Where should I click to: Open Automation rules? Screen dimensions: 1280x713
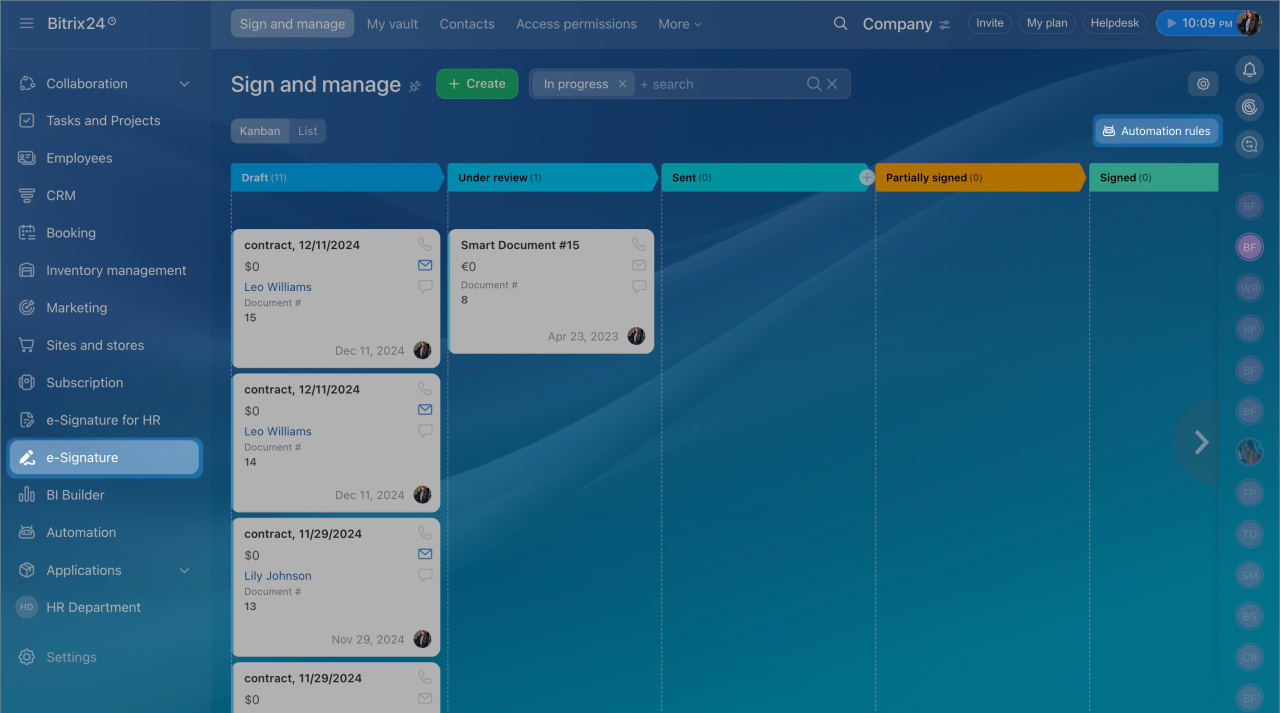point(1156,131)
